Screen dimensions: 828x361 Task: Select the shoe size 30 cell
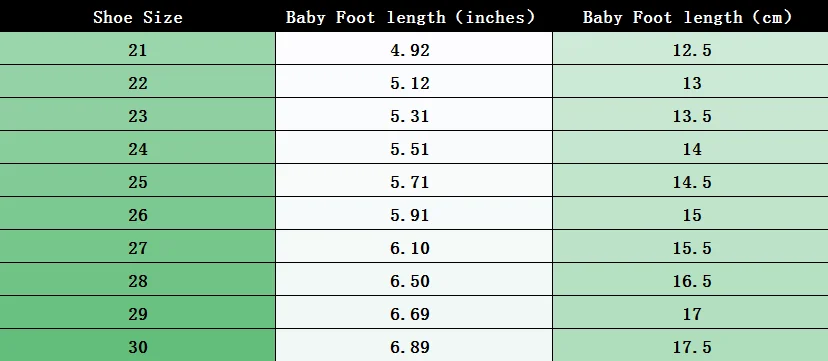[137, 345]
